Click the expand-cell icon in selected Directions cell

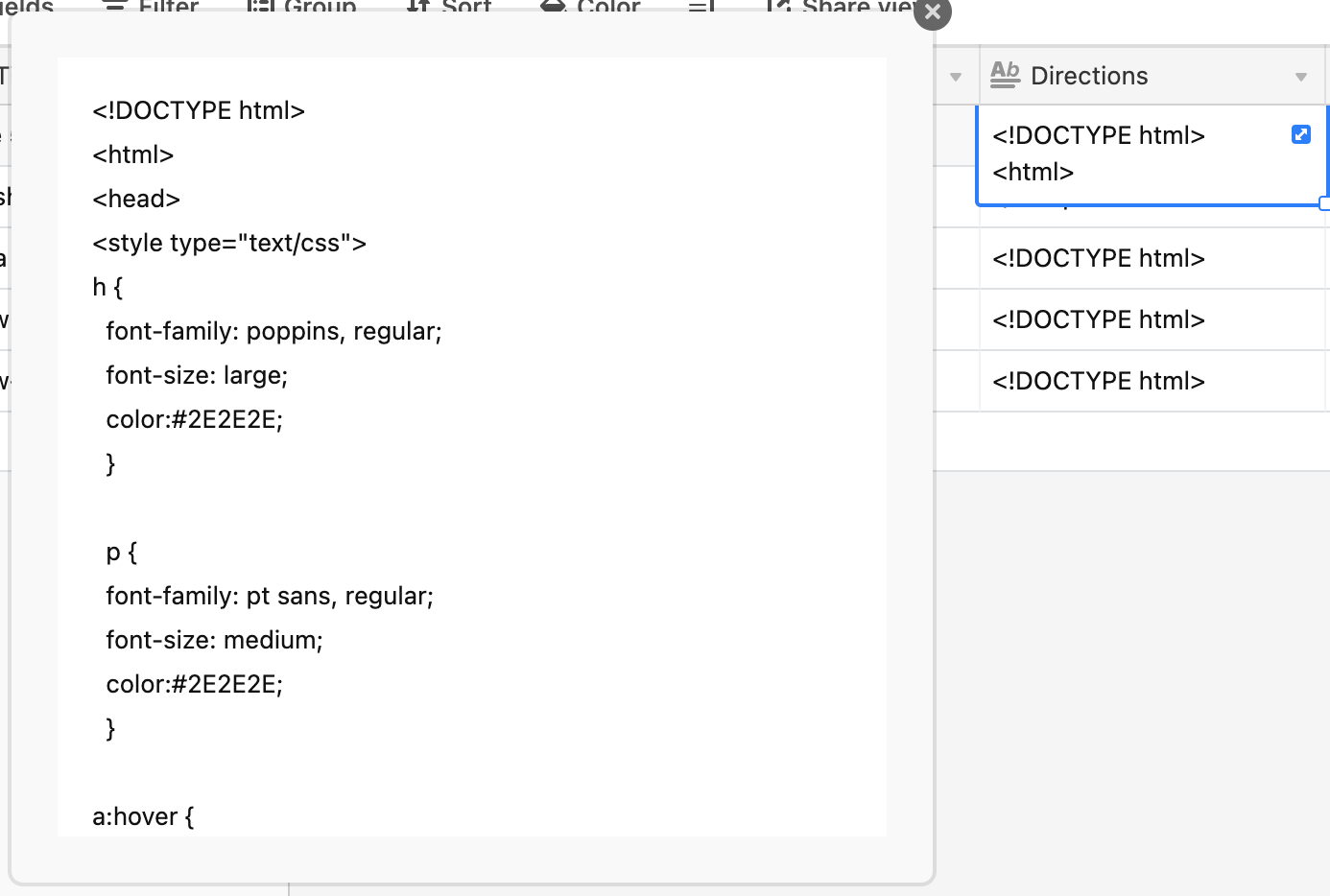1300,134
